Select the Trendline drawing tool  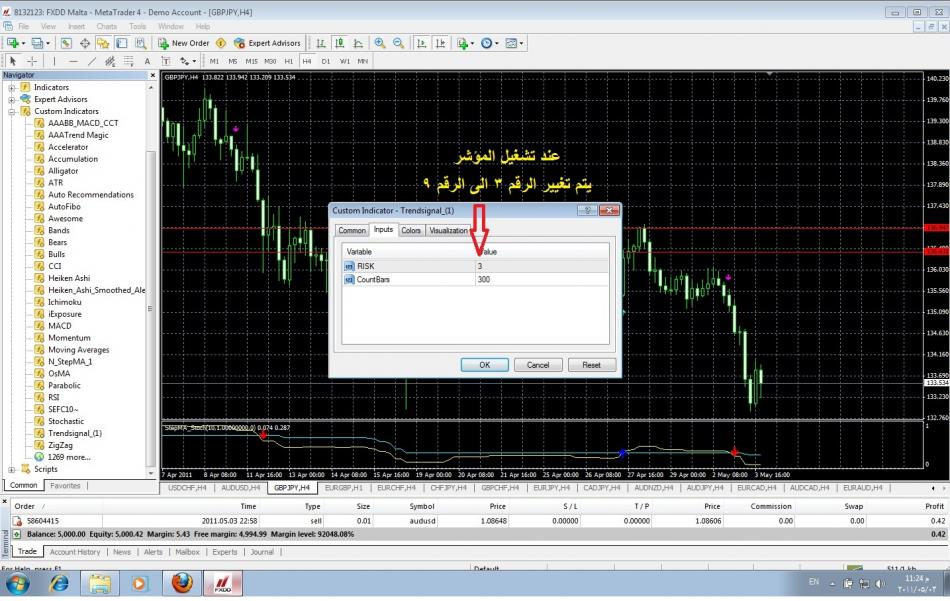point(91,61)
